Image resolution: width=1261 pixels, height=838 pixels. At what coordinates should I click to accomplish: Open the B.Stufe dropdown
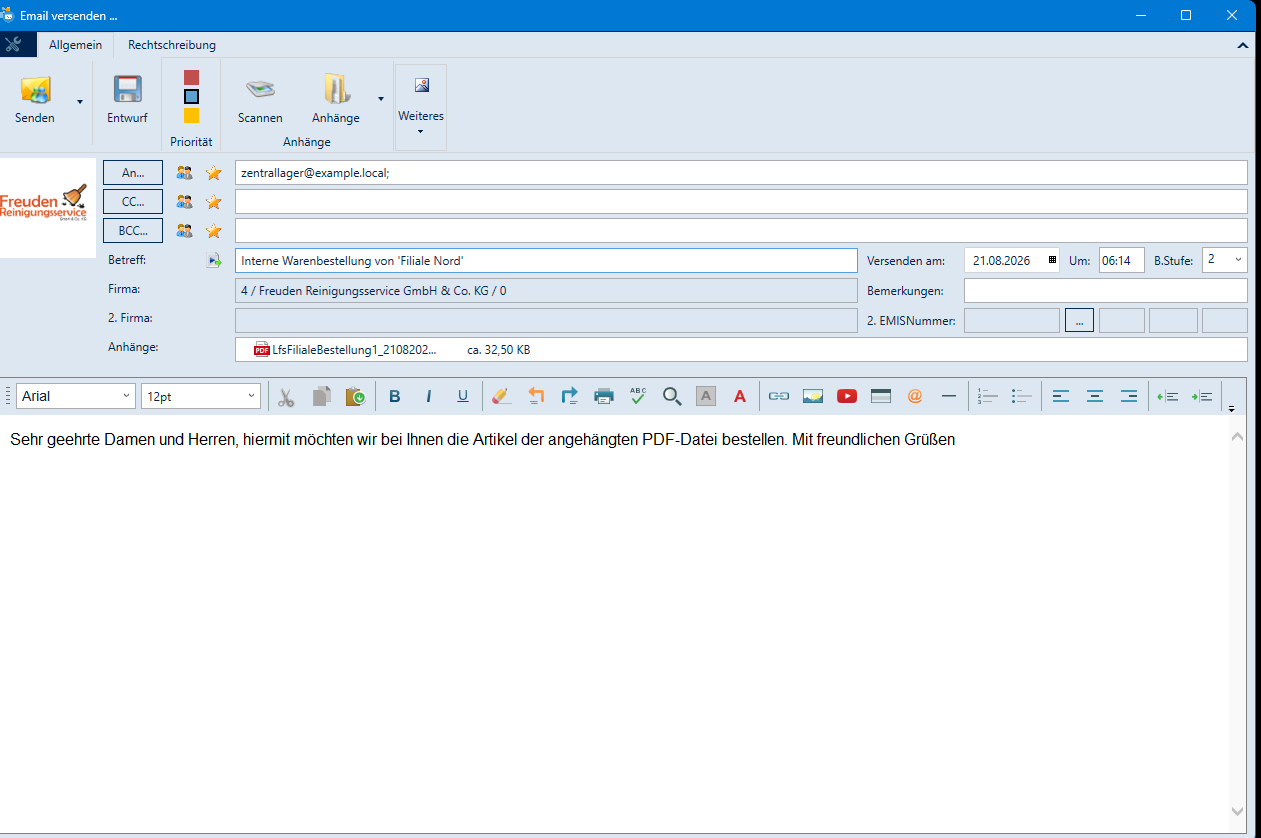[1239, 260]
